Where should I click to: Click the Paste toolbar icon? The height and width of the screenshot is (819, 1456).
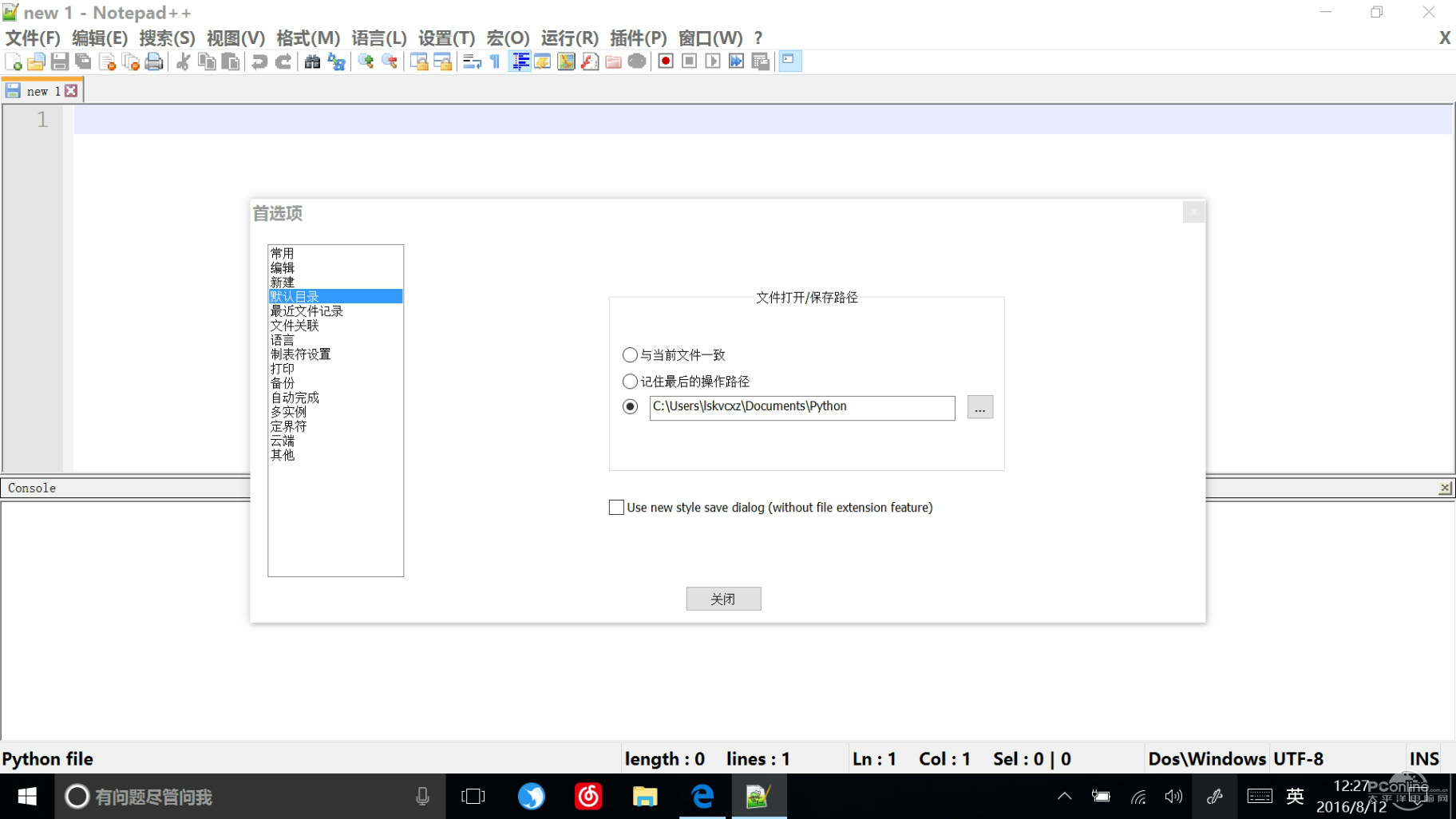coord(231,61)
